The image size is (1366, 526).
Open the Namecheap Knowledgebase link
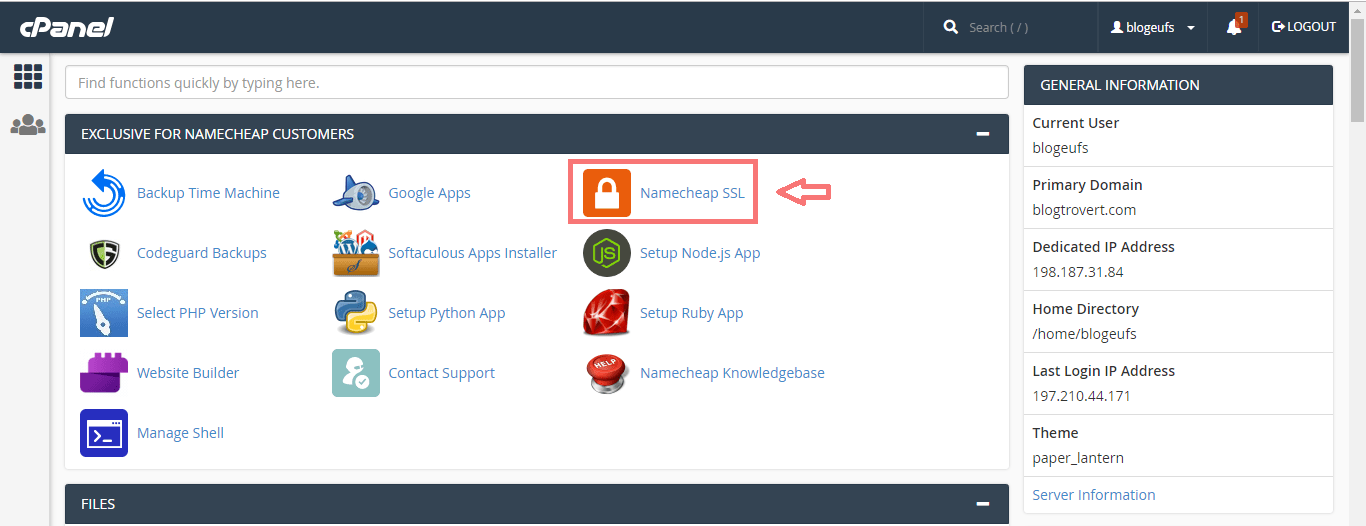[732, 373]
